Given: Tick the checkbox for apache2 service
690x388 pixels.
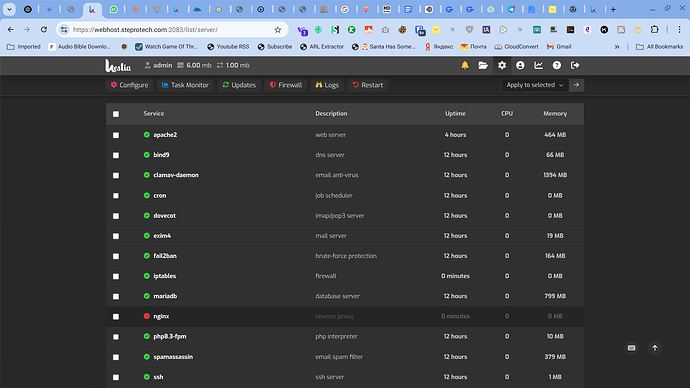Looking at the screenshot, I should (x=116, y=135).
